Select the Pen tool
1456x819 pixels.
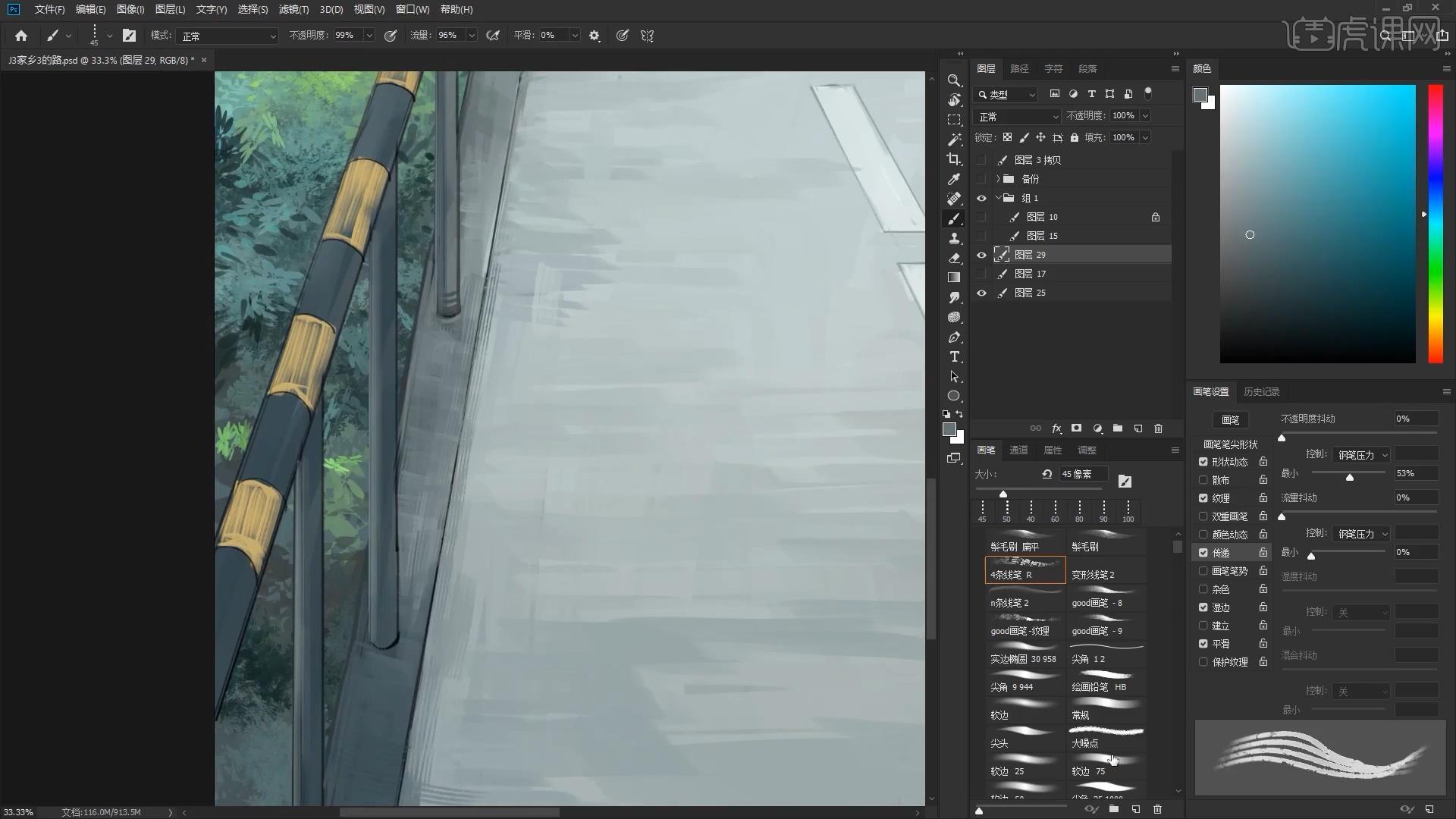(x=954, y=337)
